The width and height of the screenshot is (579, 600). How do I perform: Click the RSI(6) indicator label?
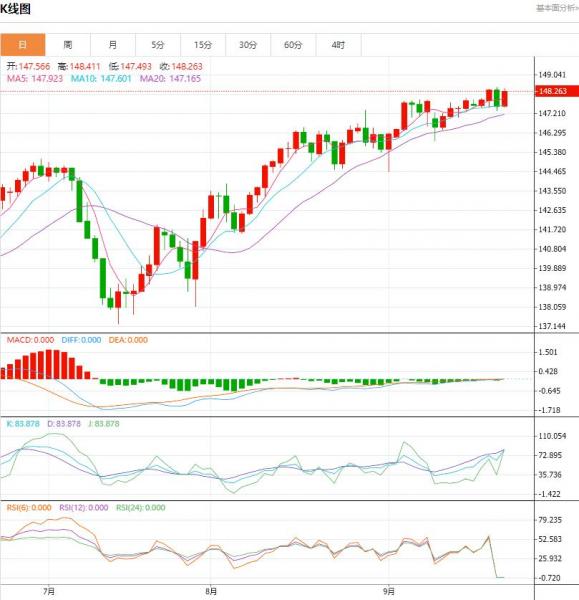coord(29,507)
